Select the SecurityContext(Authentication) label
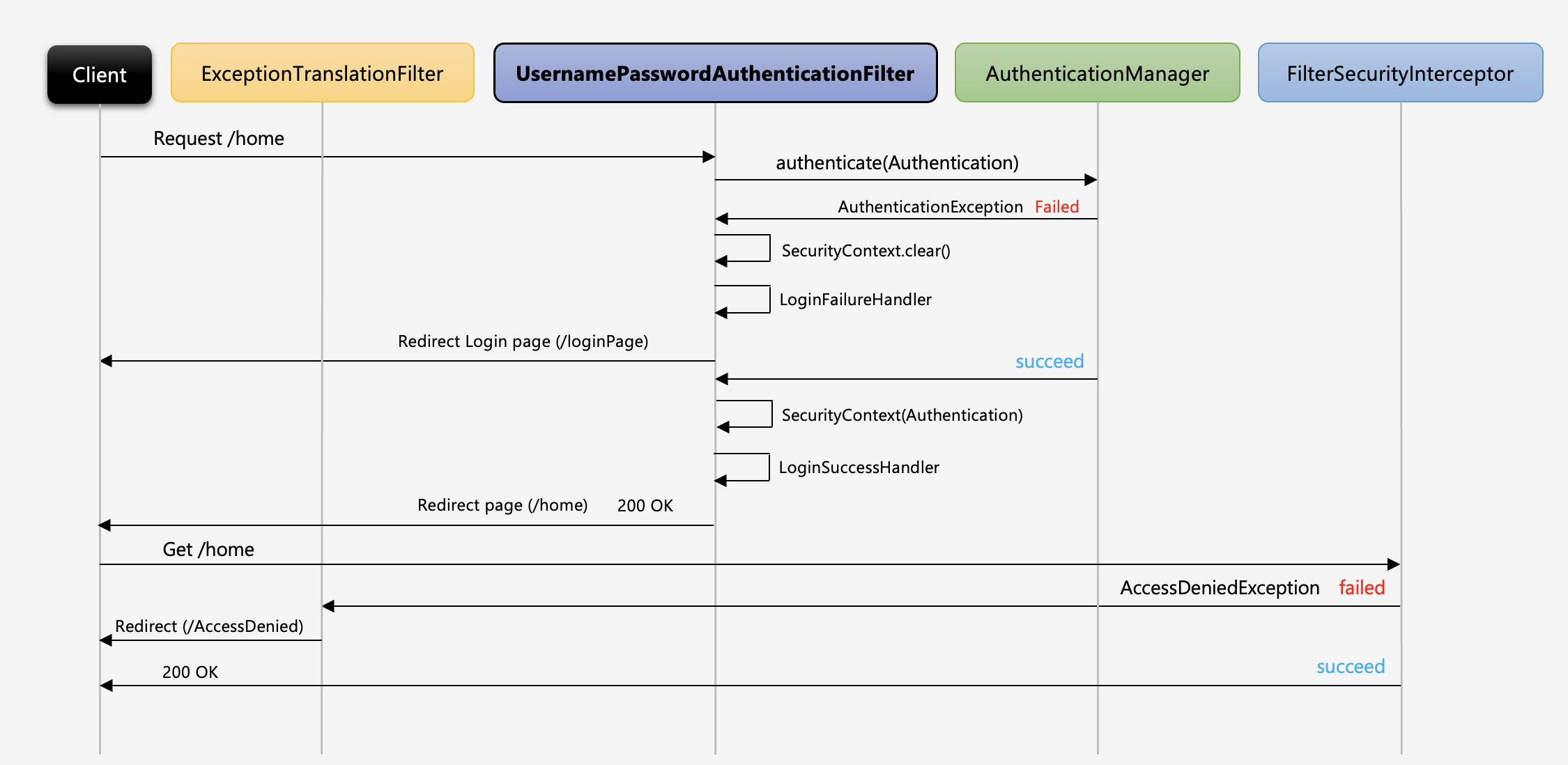The height and width of the screenshot is (765, 1568). coord(902,415)
